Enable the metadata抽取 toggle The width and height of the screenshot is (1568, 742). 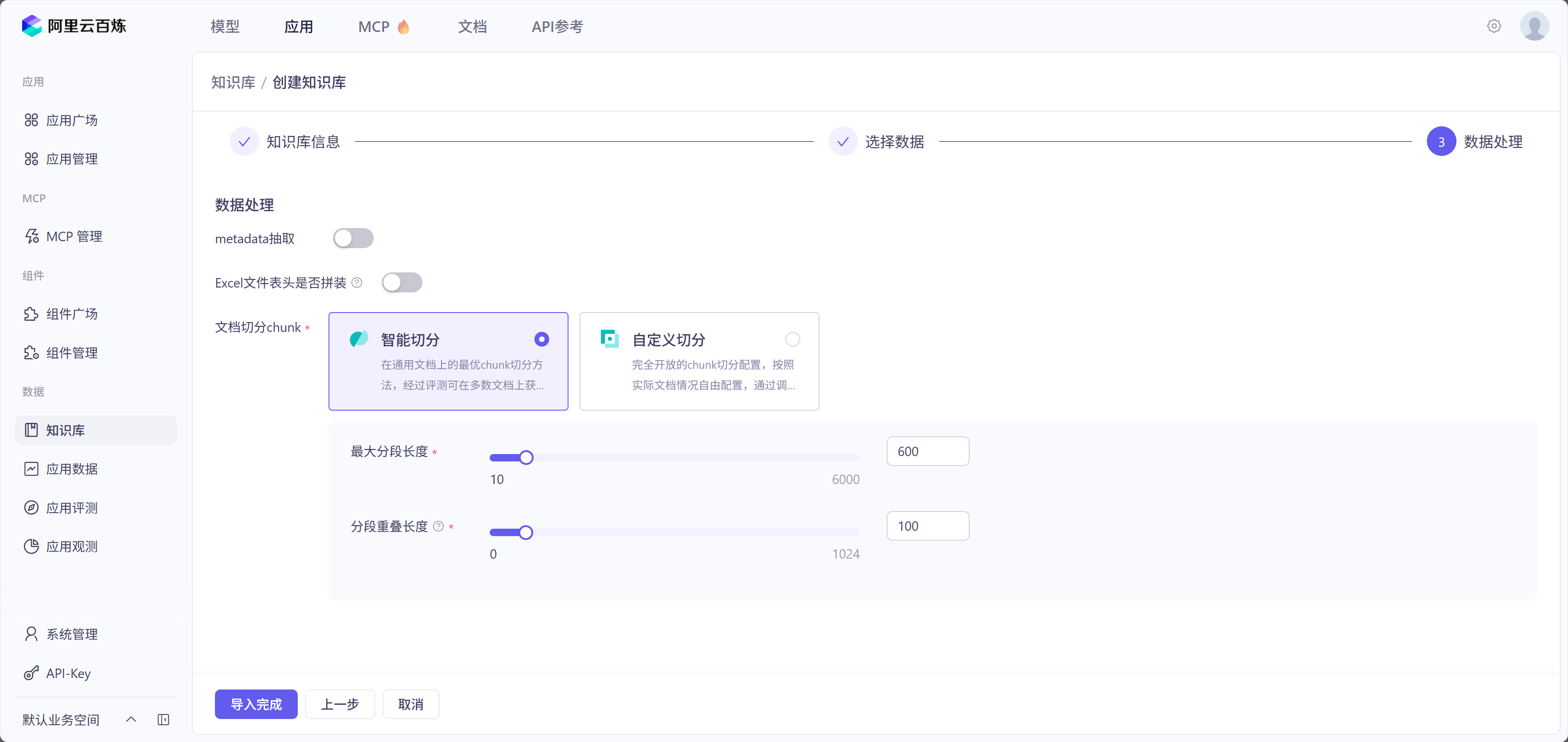click(x=353, y=238)
